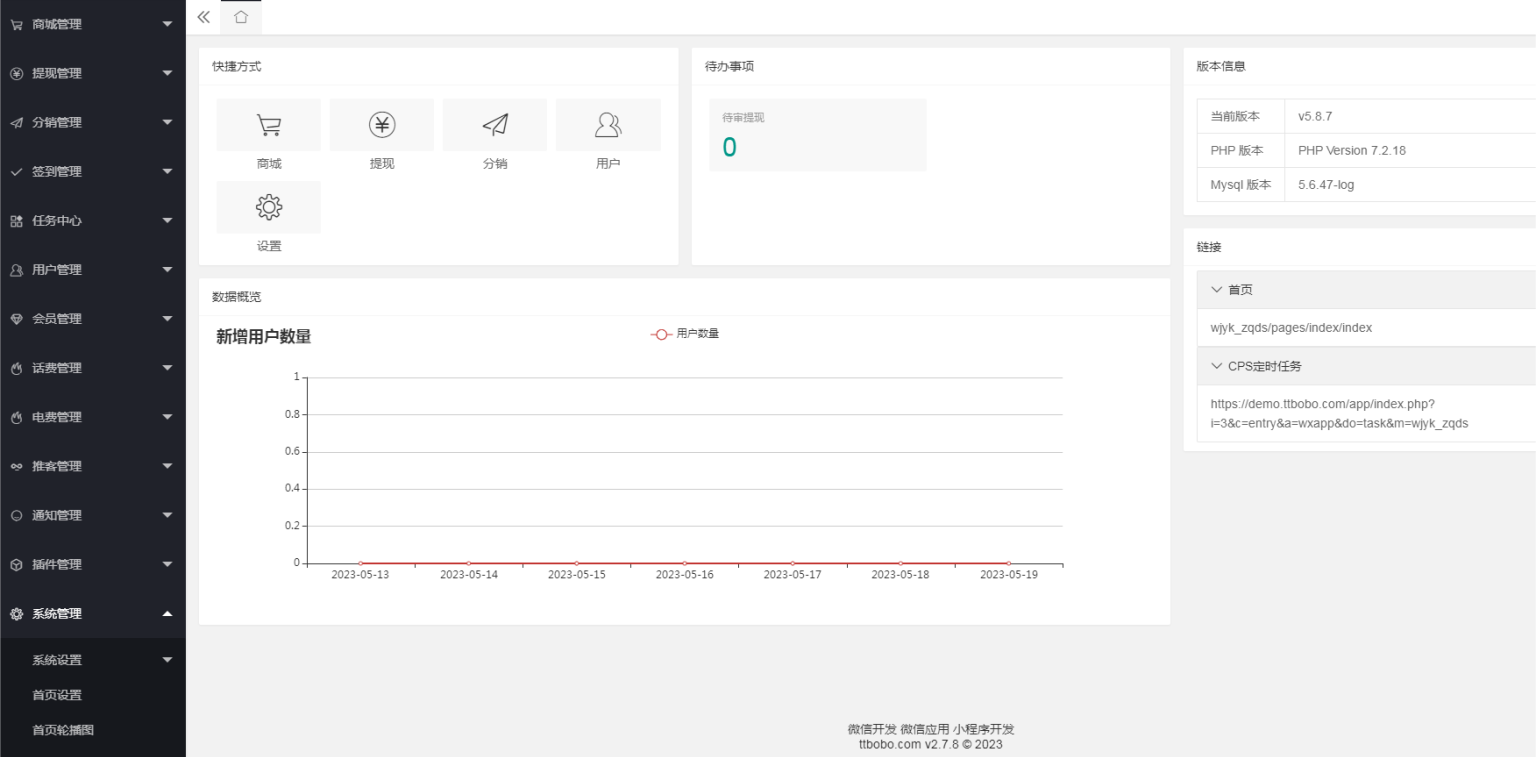Click the cube icon beside 插件管理
Image resolution: width=1536 pixels, height=757 pixels.
tap(16, 565)
